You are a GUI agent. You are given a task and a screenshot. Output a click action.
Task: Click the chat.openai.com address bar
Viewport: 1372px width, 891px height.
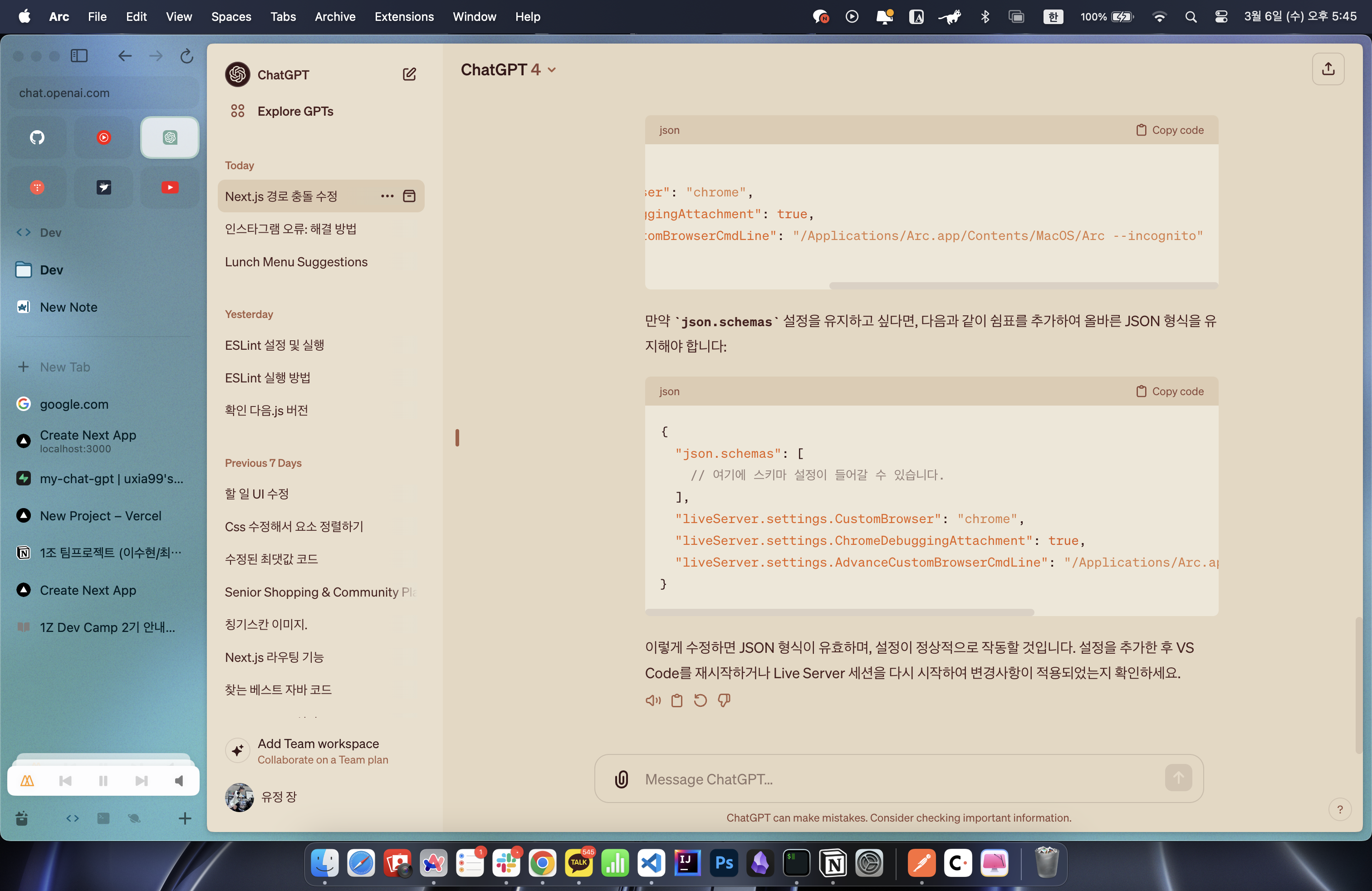[x=104, y=93]
